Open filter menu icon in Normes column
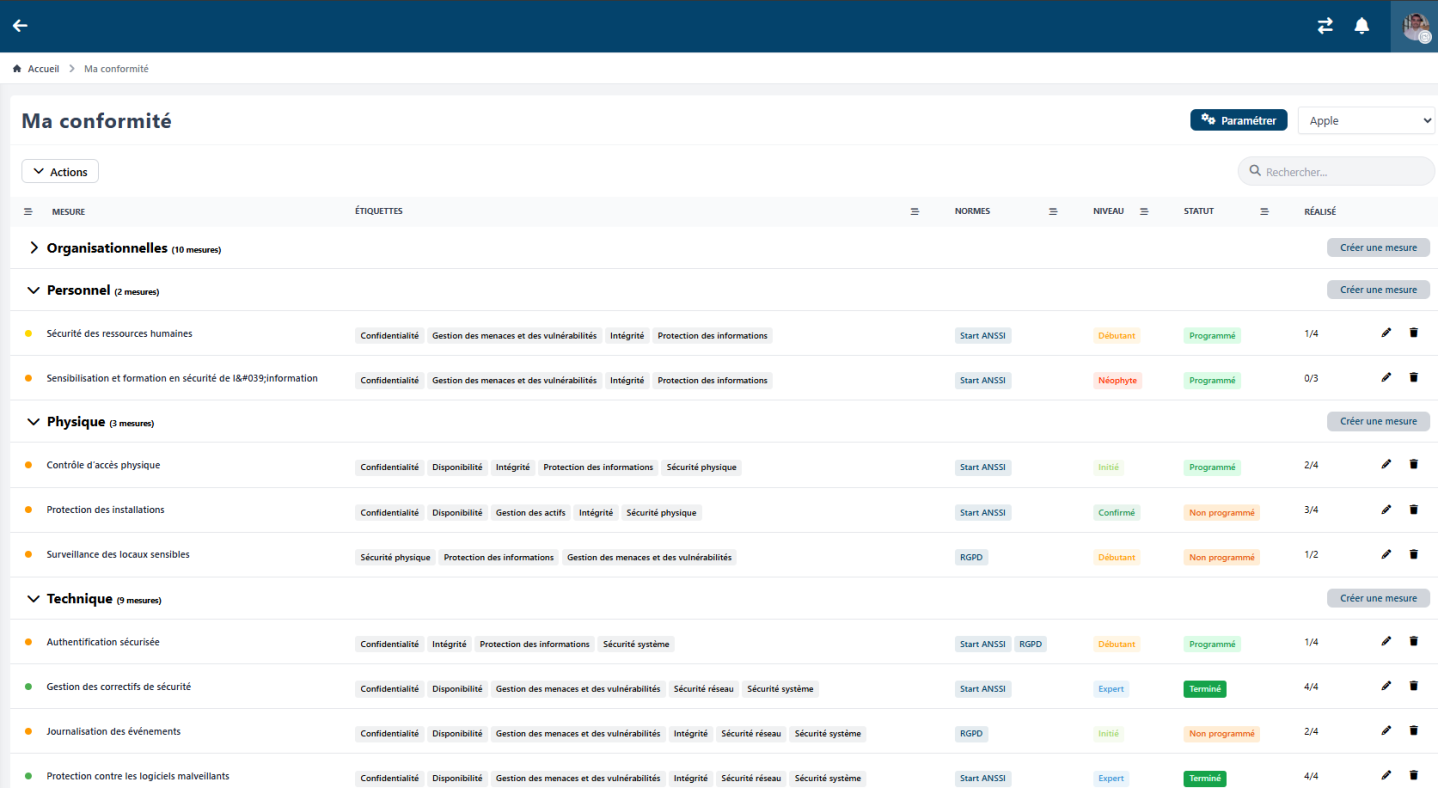 coord(1052,212)
